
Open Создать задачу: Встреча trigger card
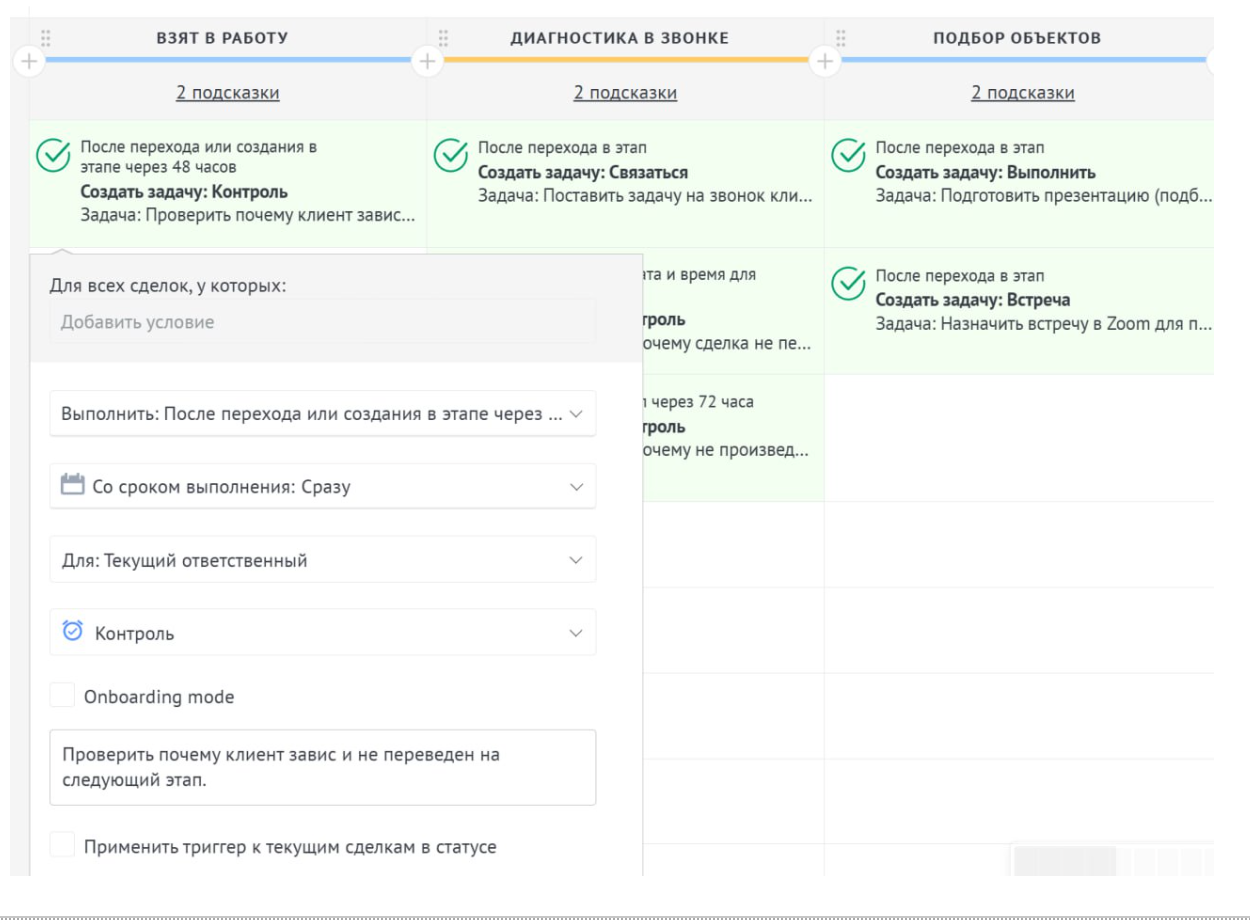(1019, 311)
